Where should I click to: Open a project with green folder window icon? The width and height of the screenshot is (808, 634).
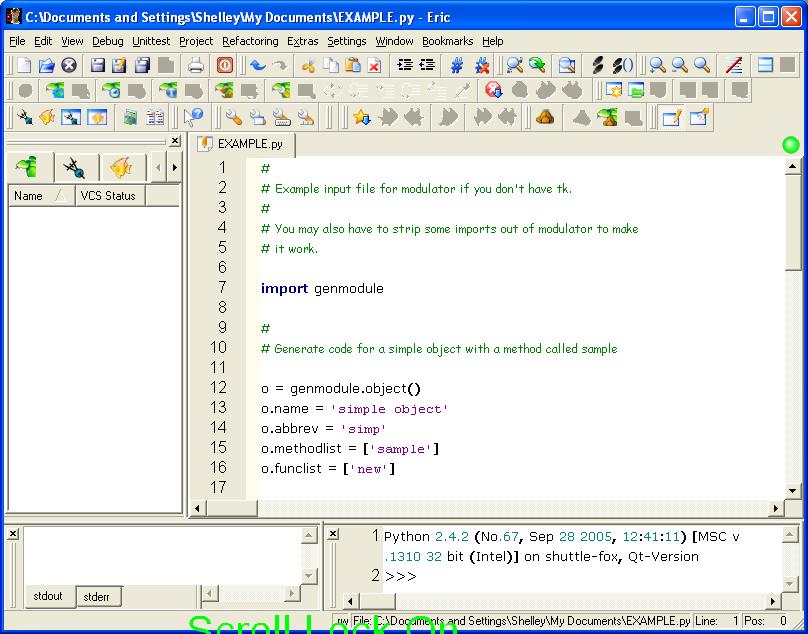coord(636,91)
